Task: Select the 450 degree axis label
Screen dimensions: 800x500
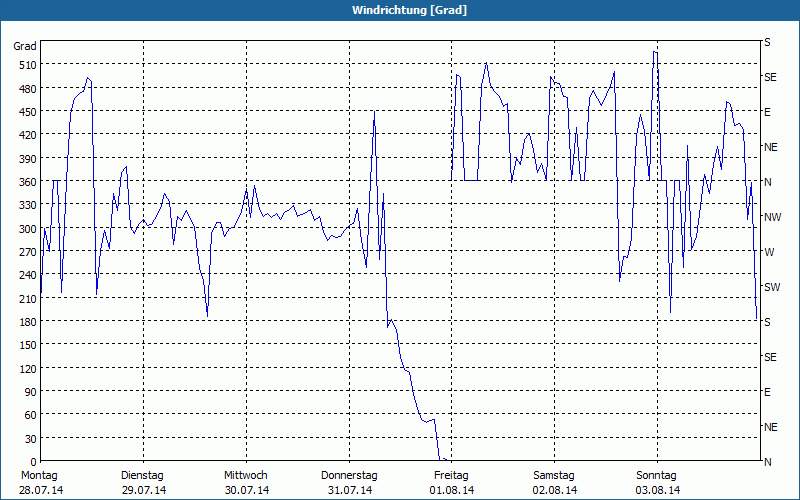Action: click(28, 112)
